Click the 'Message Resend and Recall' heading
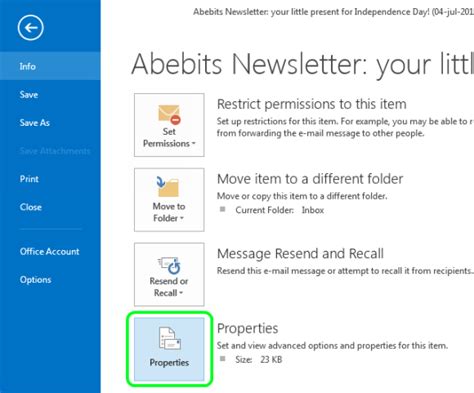This screenshot has height=393, width=474. coord(300,254)
